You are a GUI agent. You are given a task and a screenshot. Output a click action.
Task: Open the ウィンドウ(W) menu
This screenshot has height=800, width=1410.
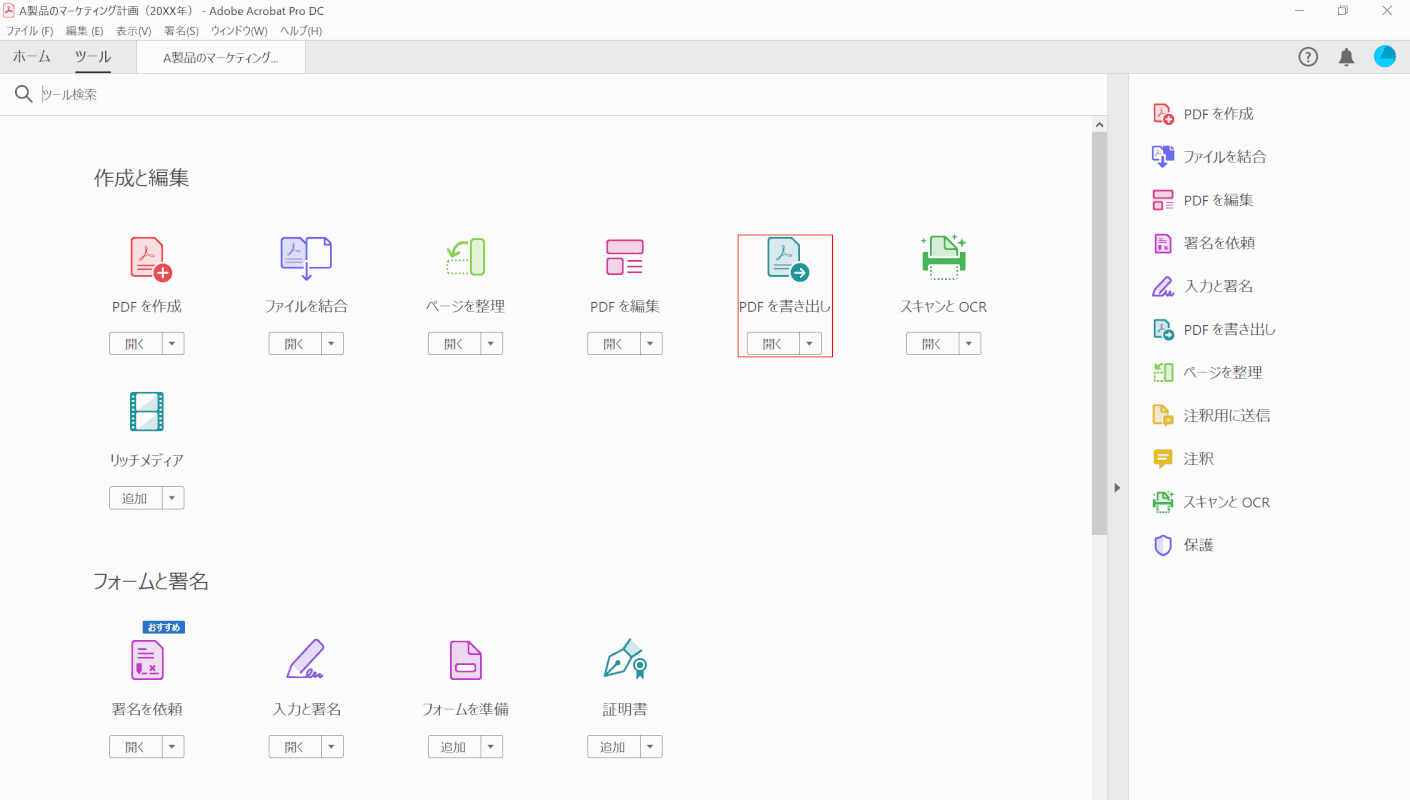point(239,31)
